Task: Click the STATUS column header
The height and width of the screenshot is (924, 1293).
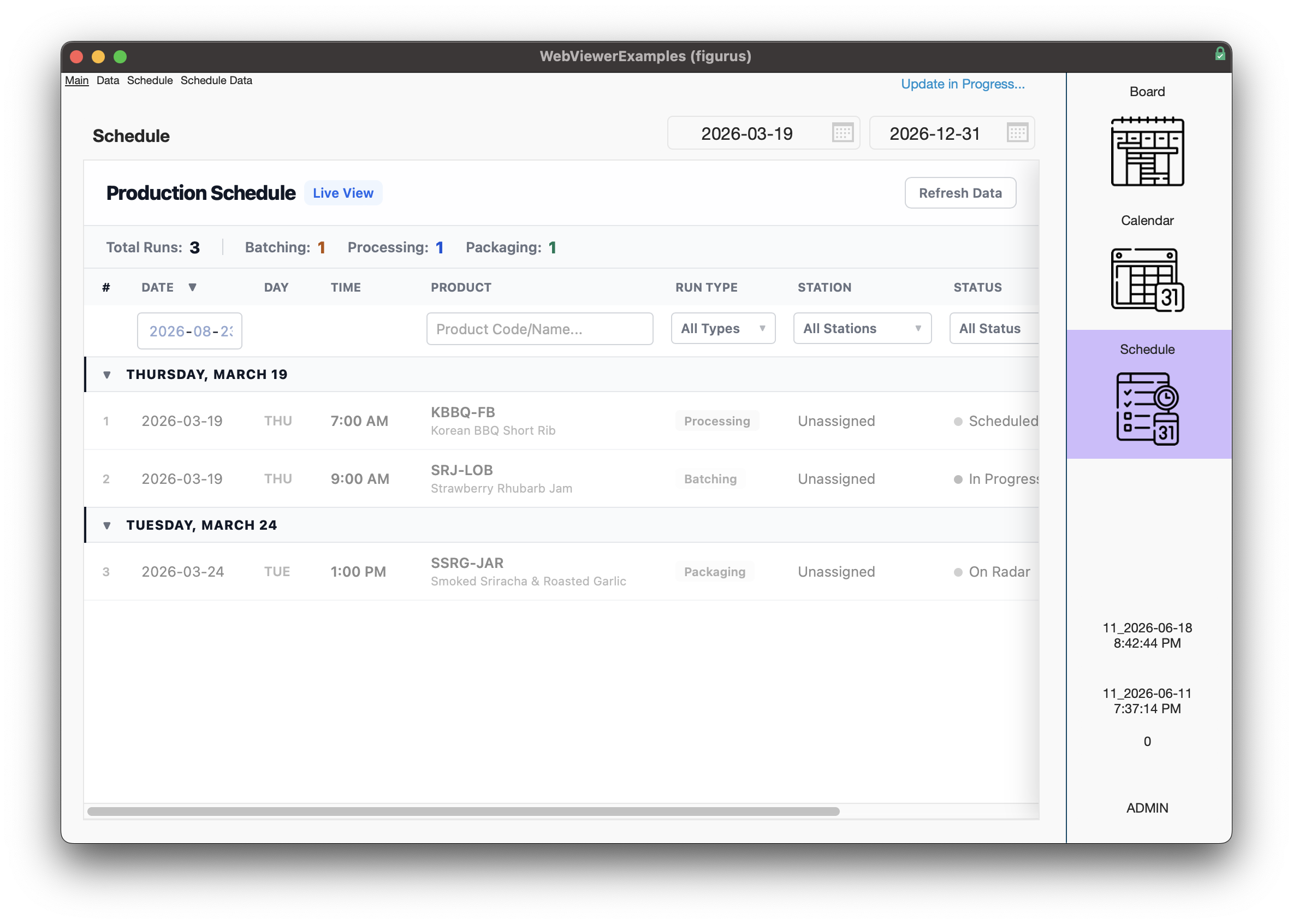Action: [x=977, y=287]
